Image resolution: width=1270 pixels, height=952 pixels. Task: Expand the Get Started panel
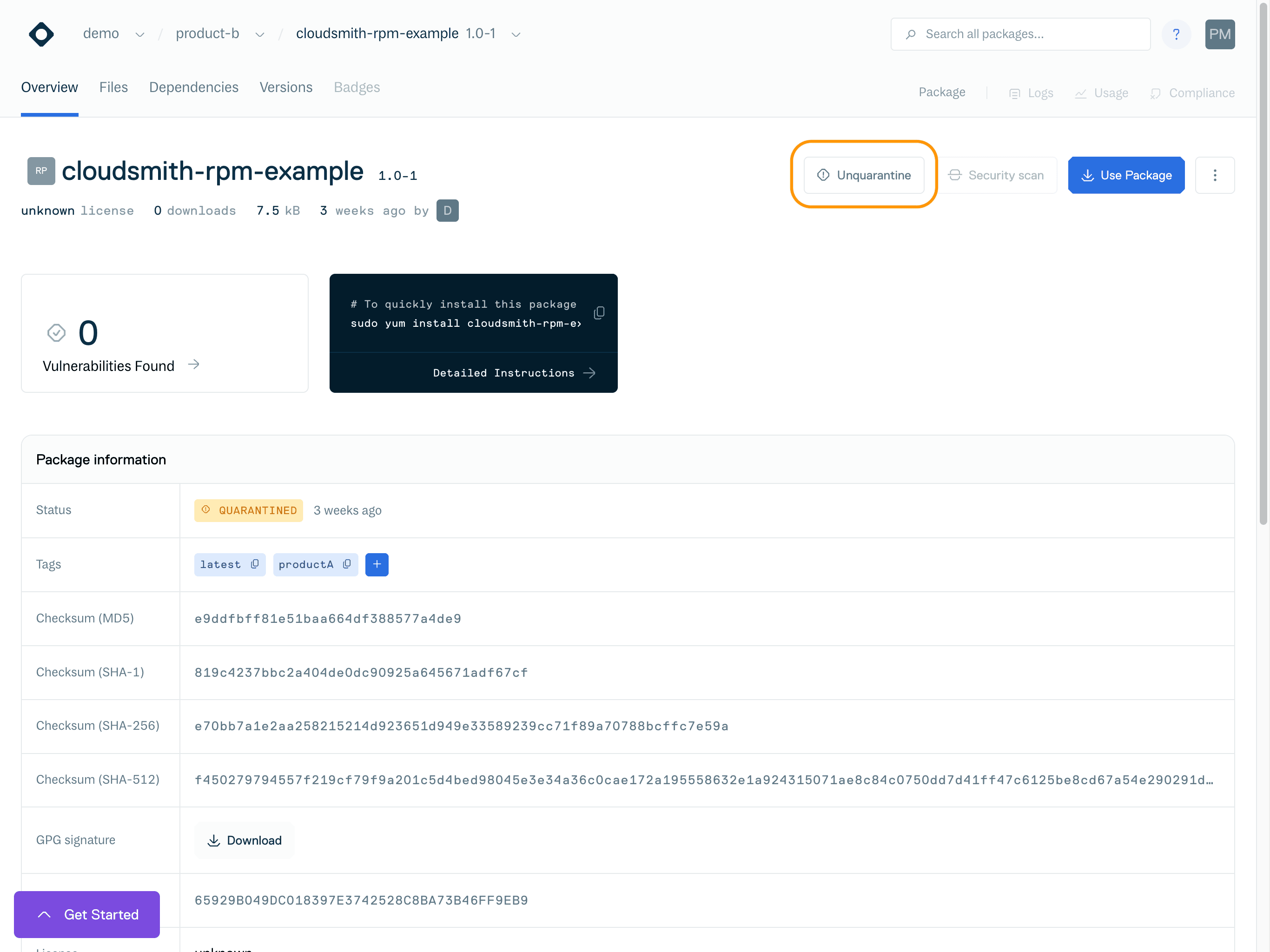pyautogui.click(x=87, y=914)
